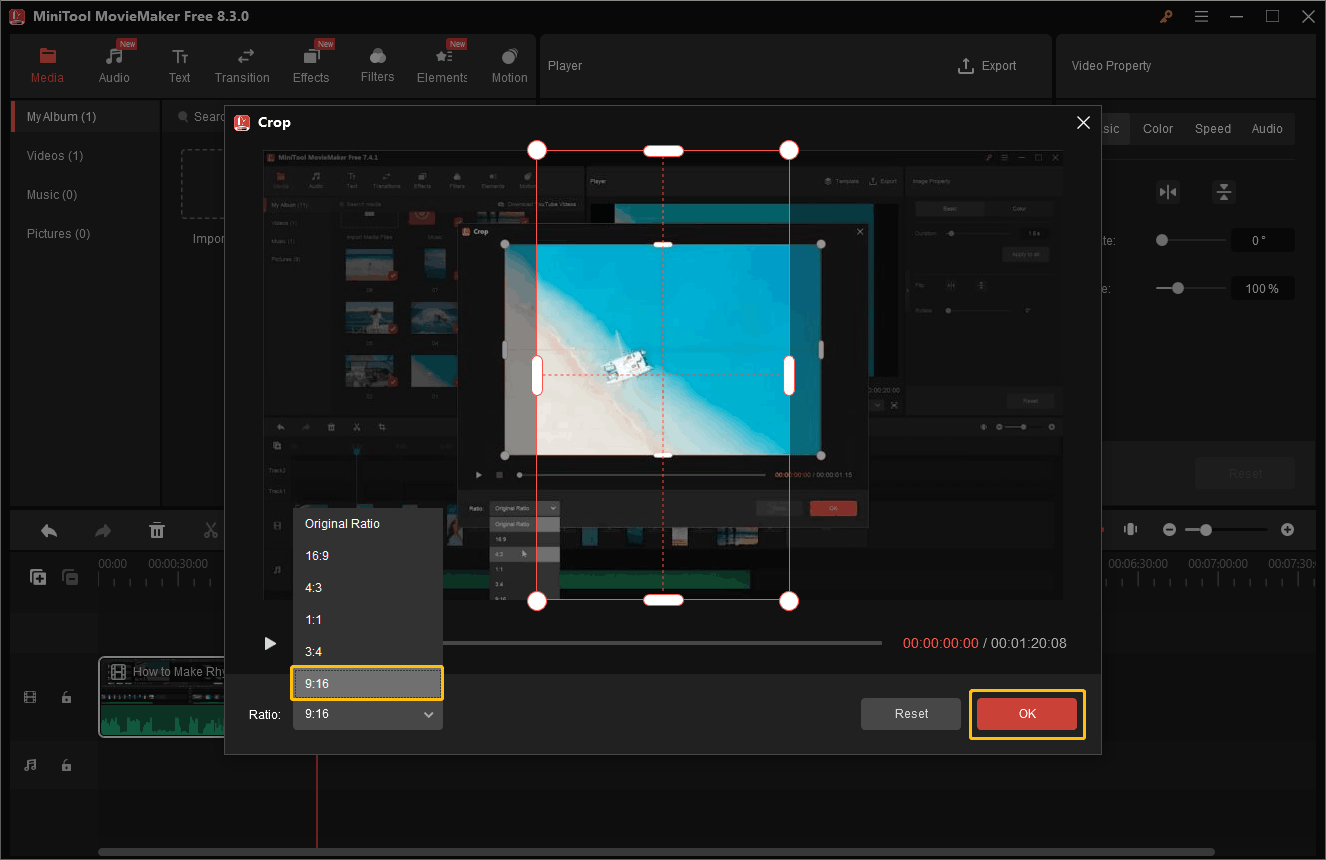The image size is (1326, 860).
Task: Choose Original Ratio from ratio list
Action: coord(367,524)
